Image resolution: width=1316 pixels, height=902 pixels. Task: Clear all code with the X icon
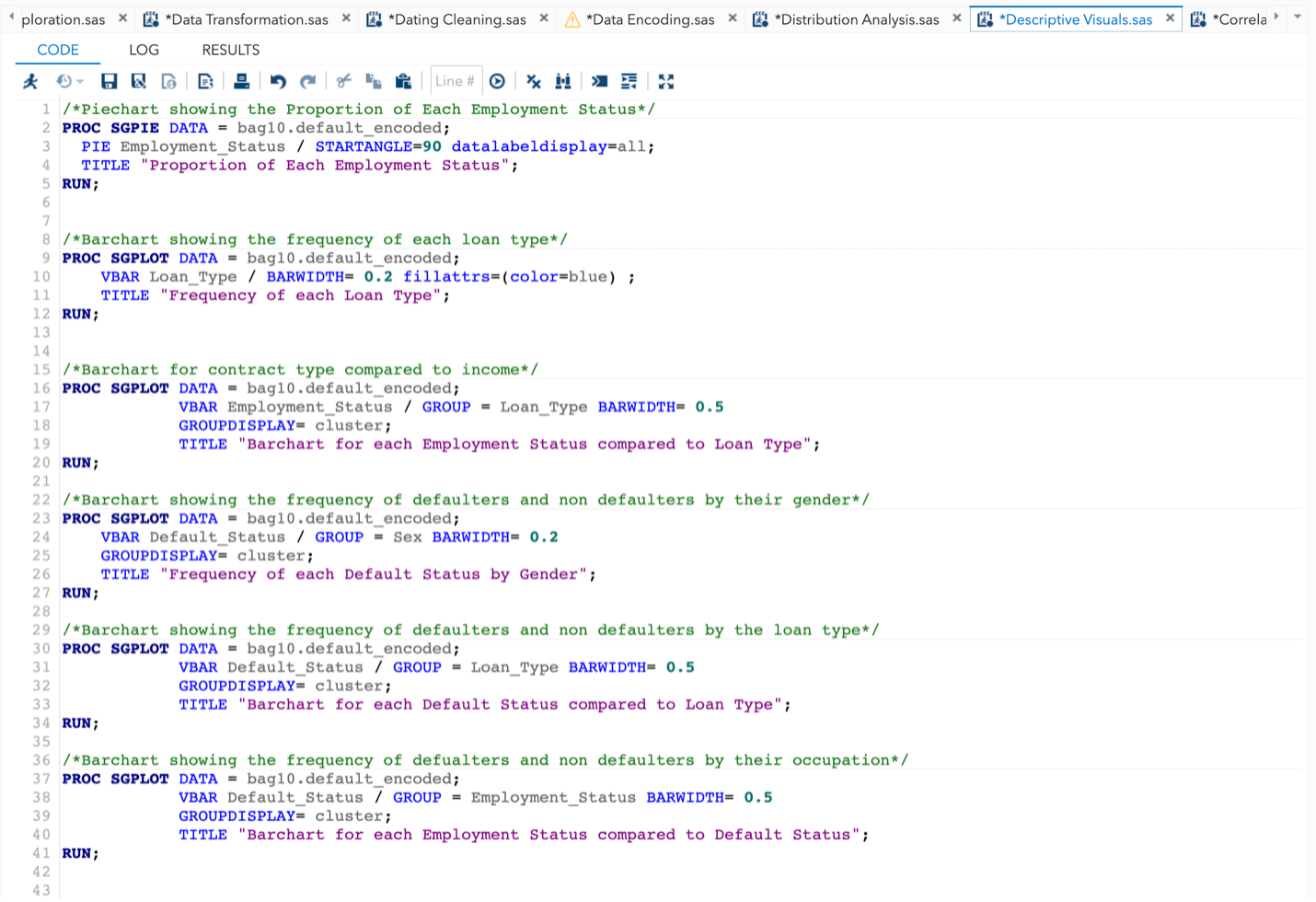click(x=534, y=81)
